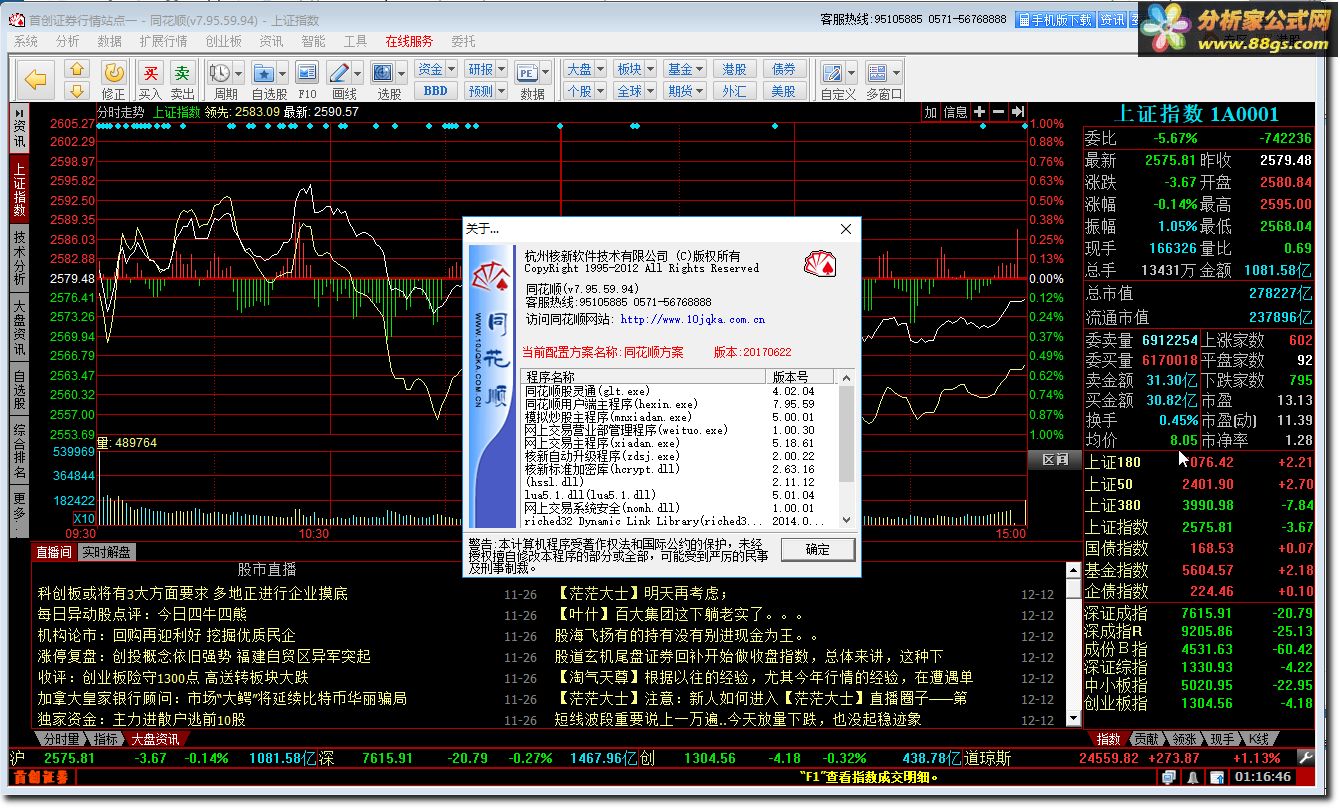Open the 扩展行情 menu
This screenshot has width=1340, height=808.
tap(163, 41)
